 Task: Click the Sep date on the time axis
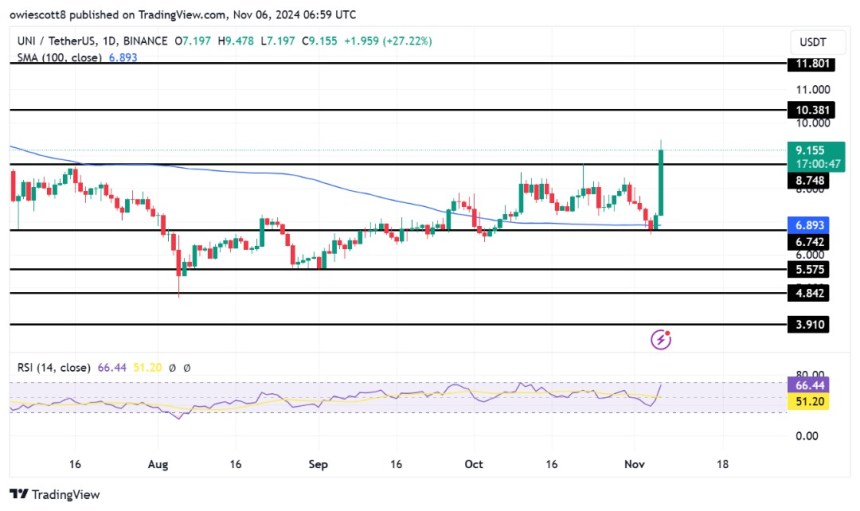click(318, 464)
